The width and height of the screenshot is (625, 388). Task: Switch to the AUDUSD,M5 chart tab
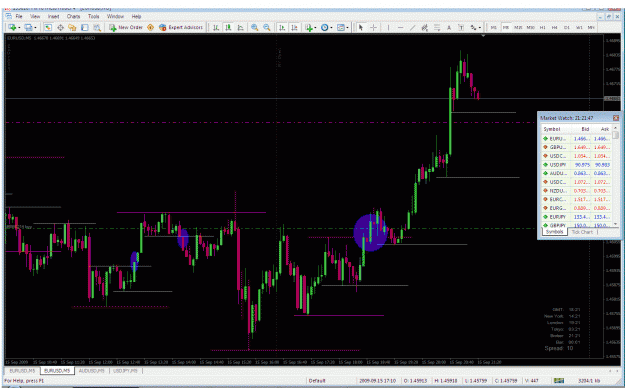click(x=91, y=371)
